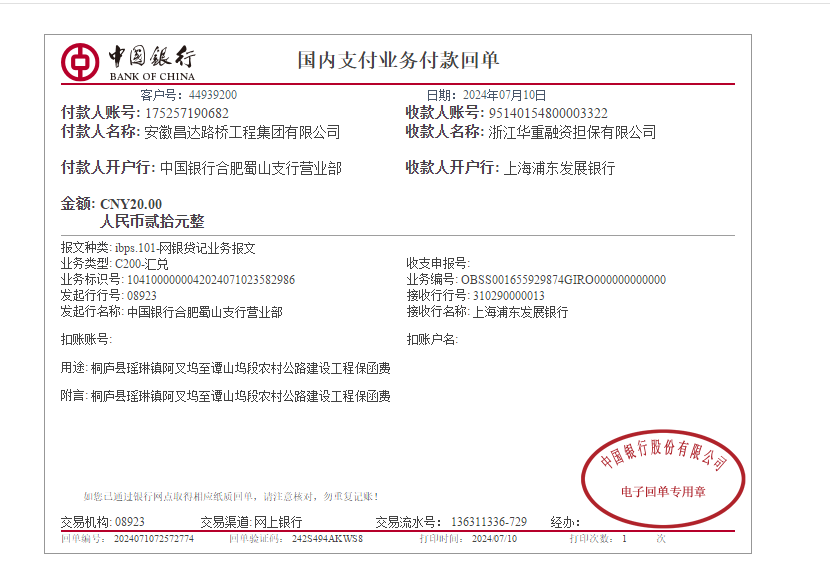Click payer name 安徽昌达路桥工程集团有限公司

pyautogui.click(x=242, y=132)
